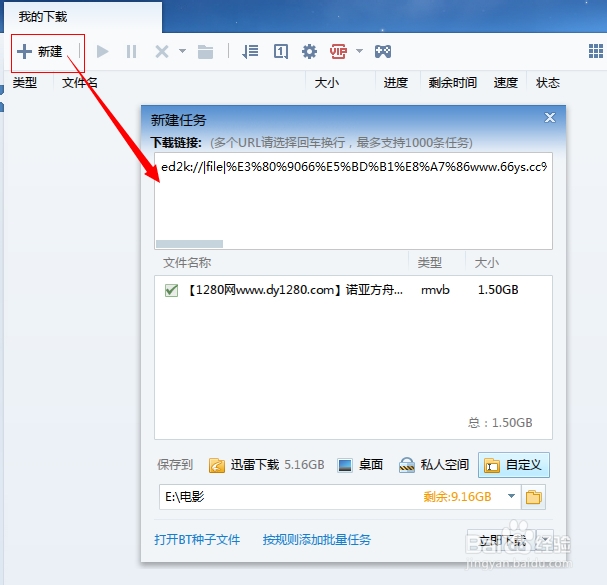Sort by the 大小 column header in main list
The width and height of the screenshot is (607, 585).
click(327, 83)
